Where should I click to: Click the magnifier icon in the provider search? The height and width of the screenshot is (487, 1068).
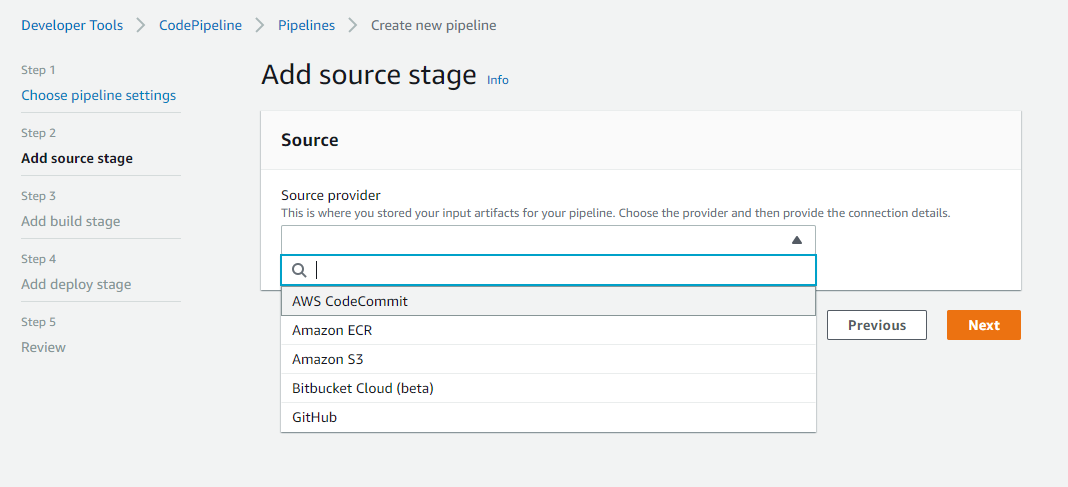tap(299, 270)
